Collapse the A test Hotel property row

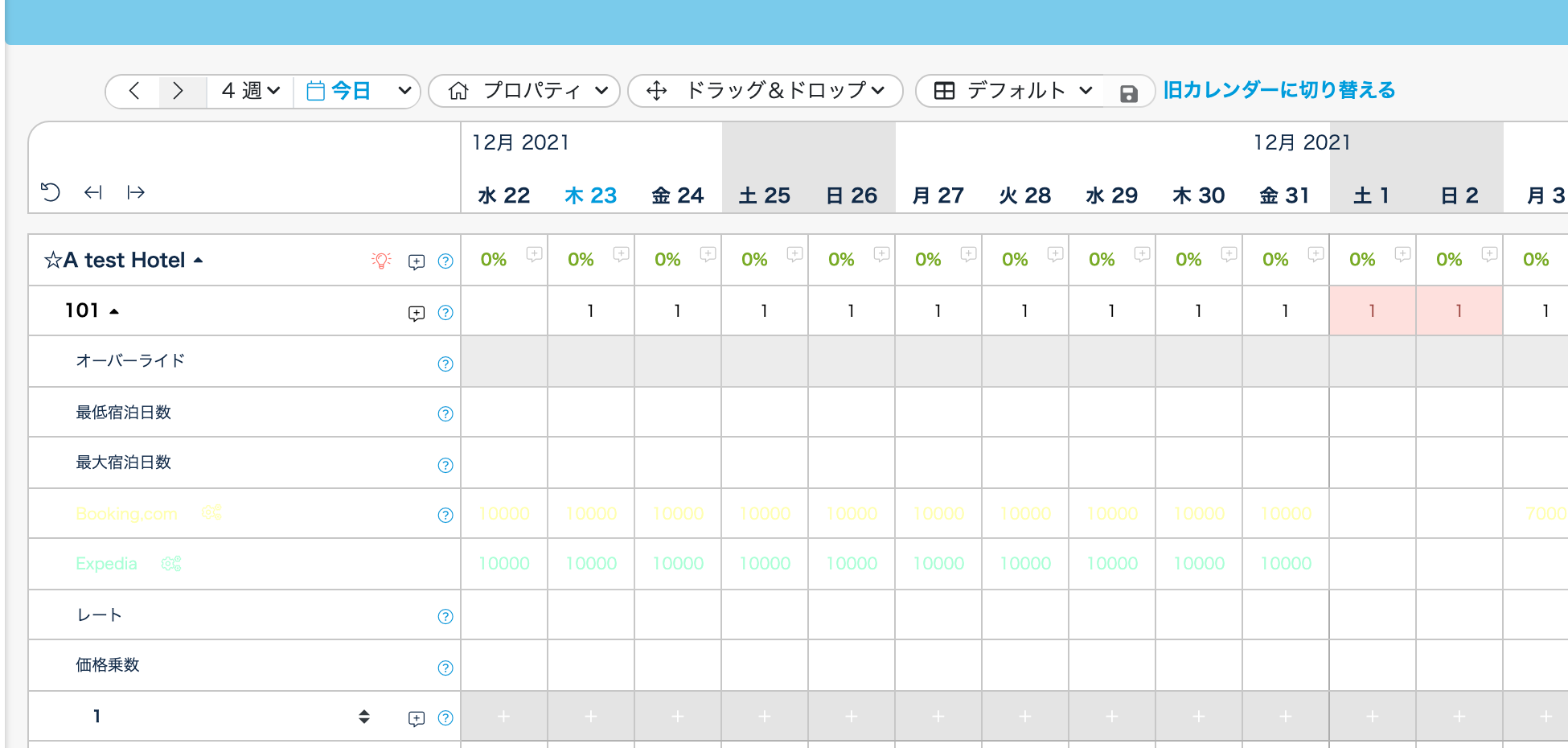click(x=199, y=261)
